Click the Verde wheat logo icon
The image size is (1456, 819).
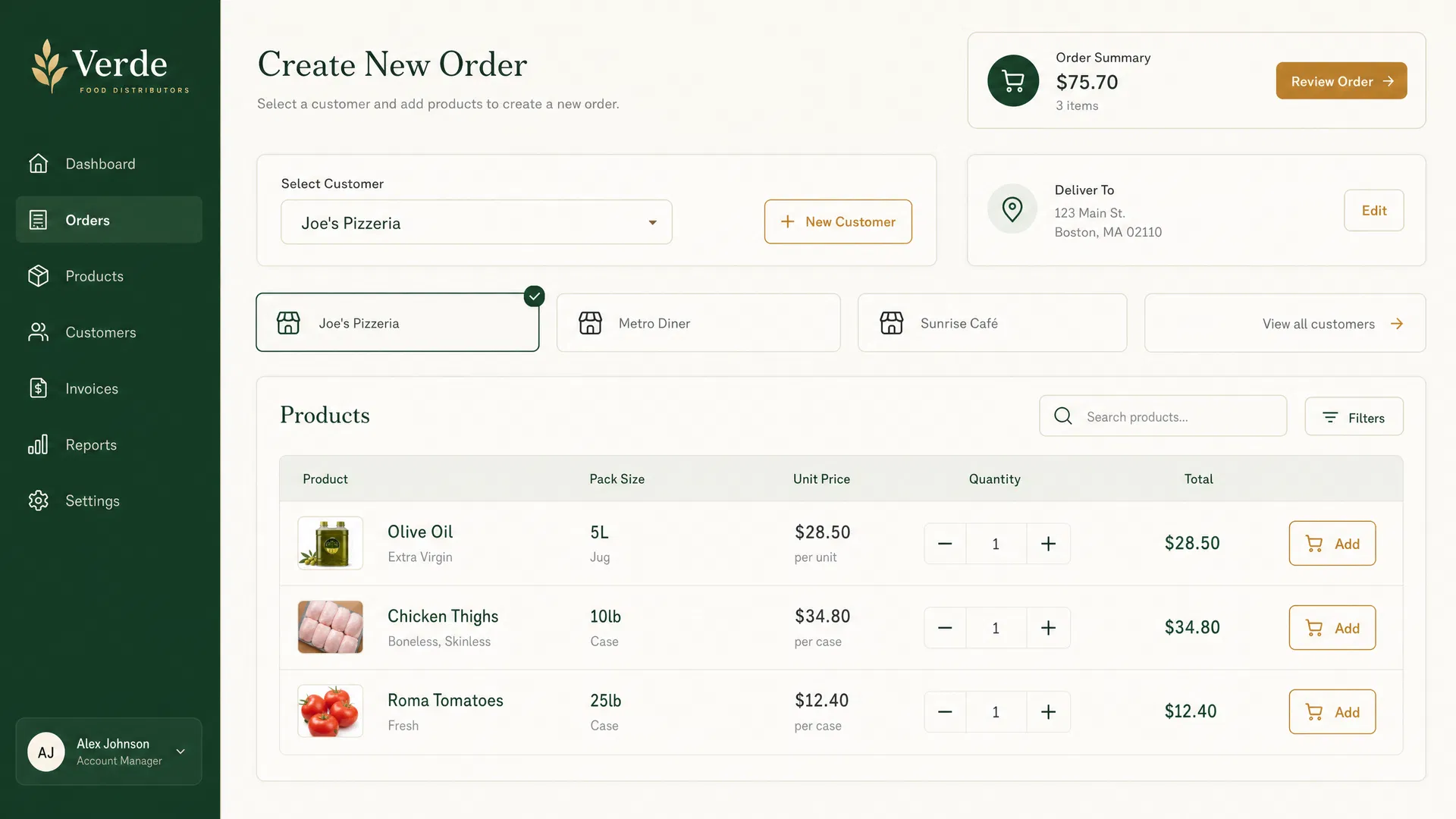(x=49, y=66)
